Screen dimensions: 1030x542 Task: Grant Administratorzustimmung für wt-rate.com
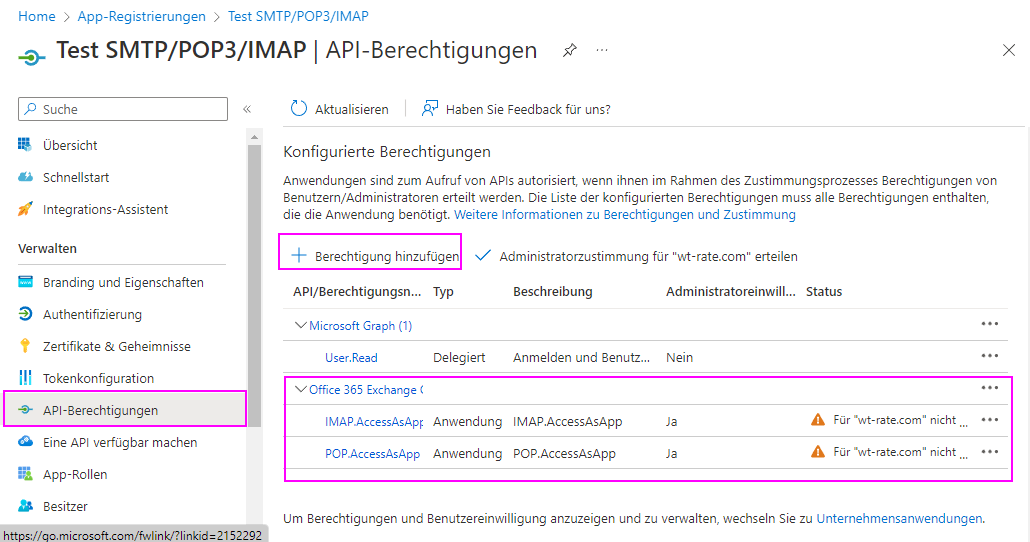tap(636, 256)
